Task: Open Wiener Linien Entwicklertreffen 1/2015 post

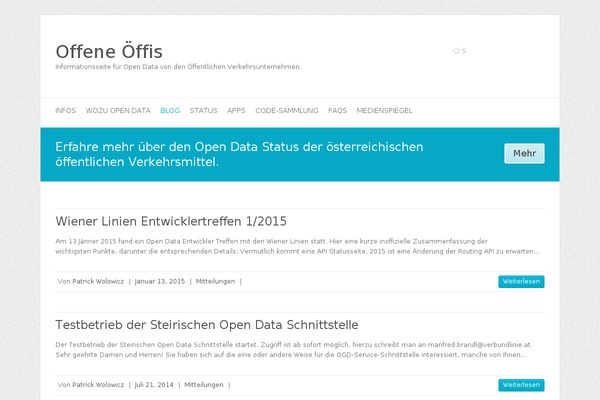Action: click(171, 221)
